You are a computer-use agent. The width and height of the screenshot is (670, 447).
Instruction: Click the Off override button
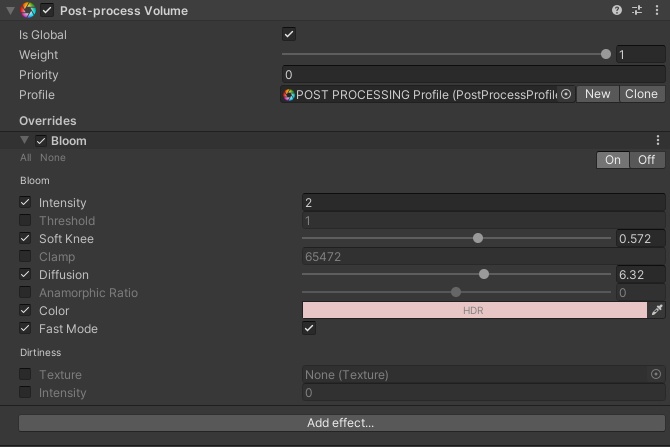[646, 160]
